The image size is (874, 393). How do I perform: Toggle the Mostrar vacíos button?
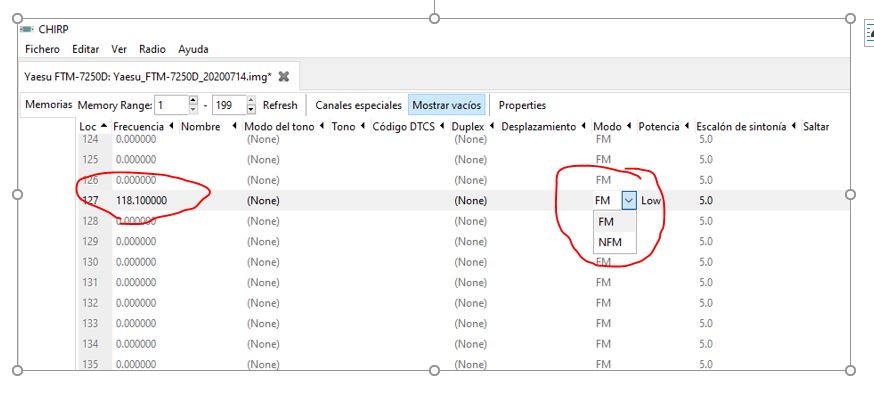pos(447,105)
